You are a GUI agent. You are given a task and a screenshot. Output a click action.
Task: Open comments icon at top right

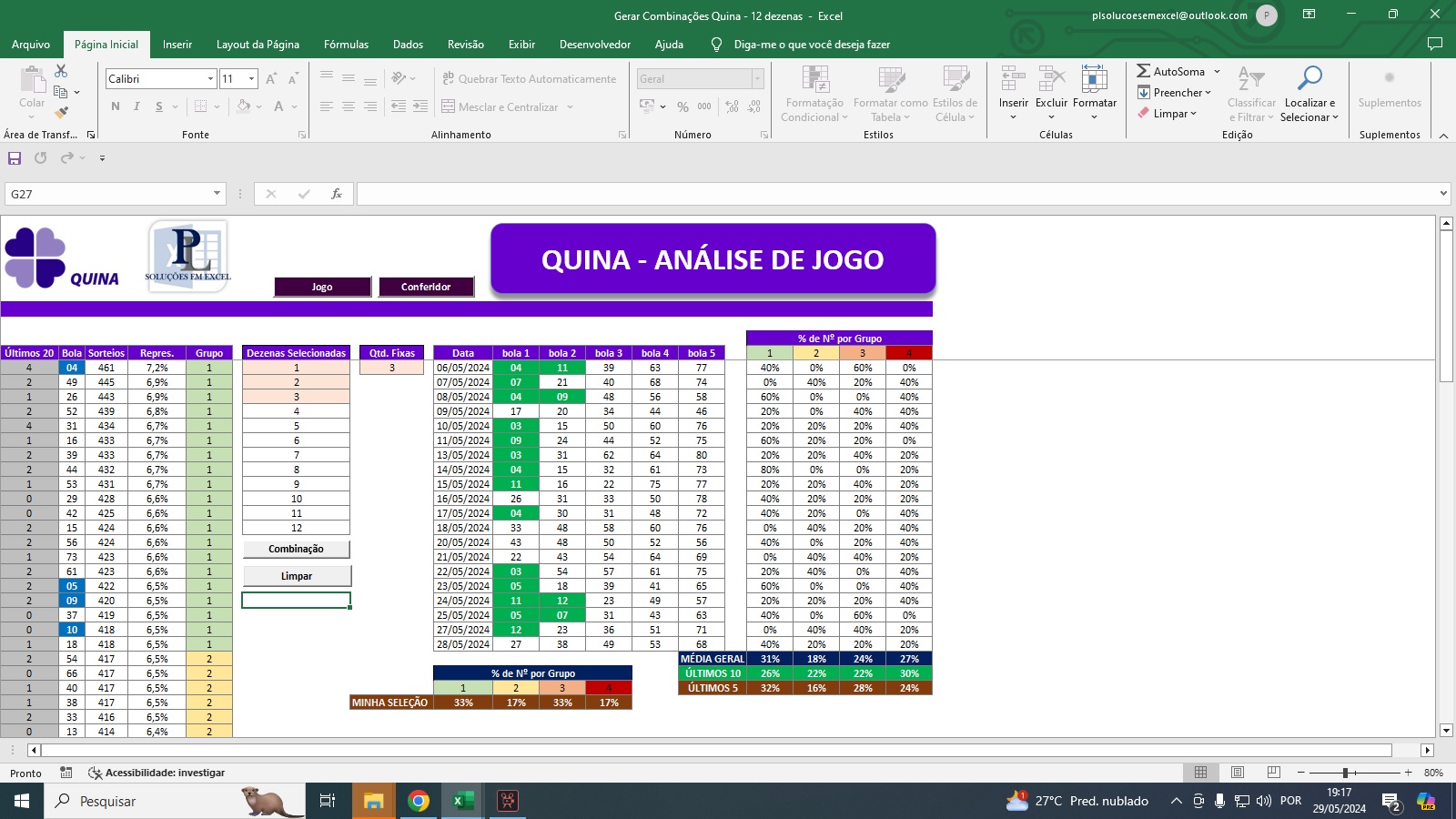point(1435,44)
